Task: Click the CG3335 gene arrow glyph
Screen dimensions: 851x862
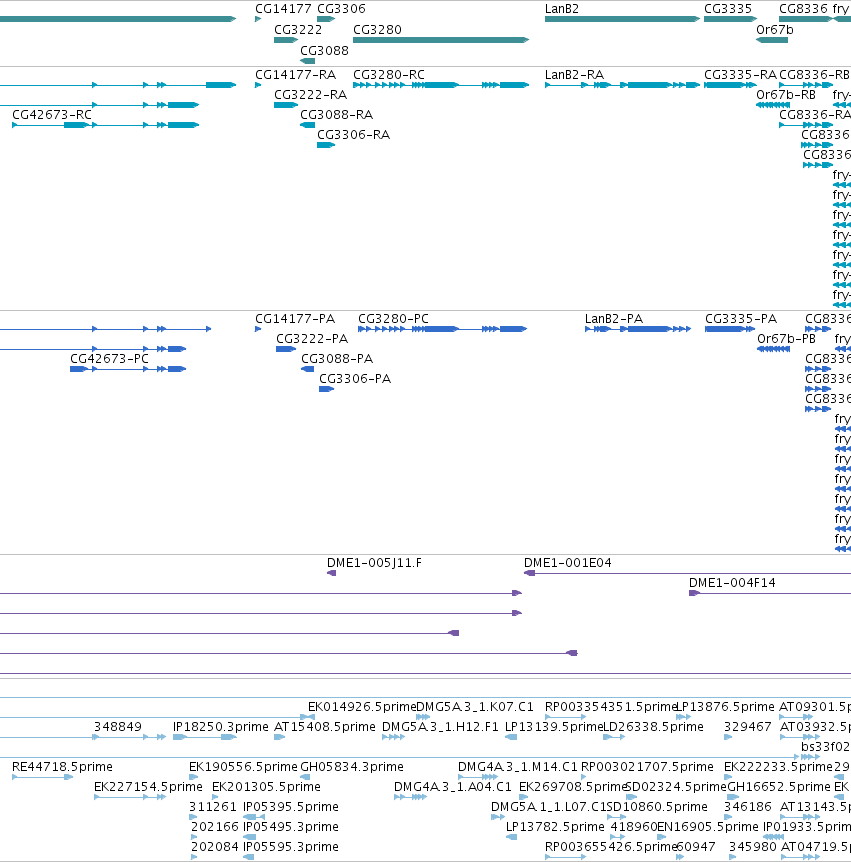Action: pos(731,19)
